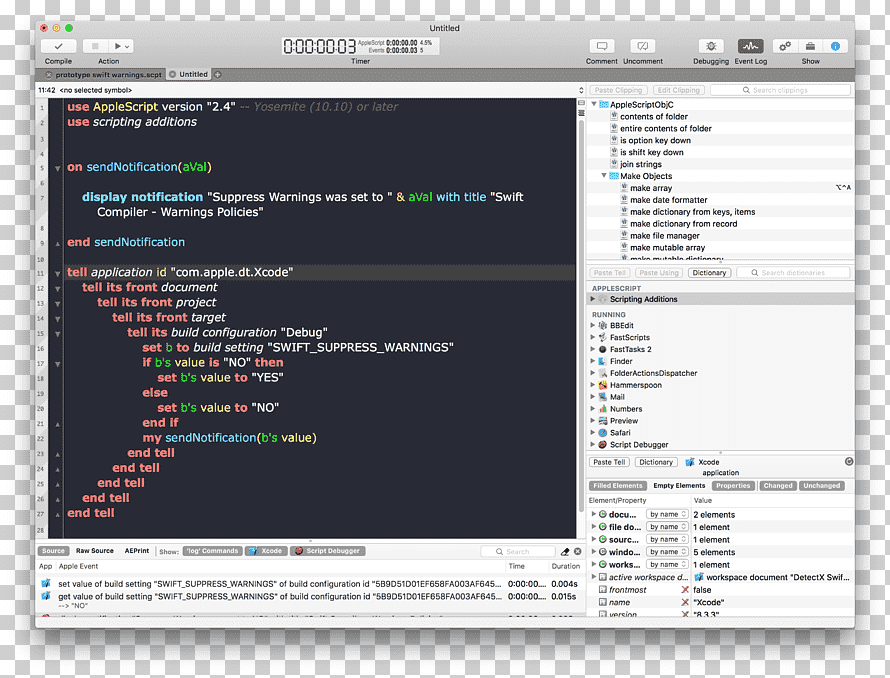This screenshot has height=678, width=890.
Task: Click the Paste Tell button beside Xcode
Action: pyautogui.click(x=609, y=462)
